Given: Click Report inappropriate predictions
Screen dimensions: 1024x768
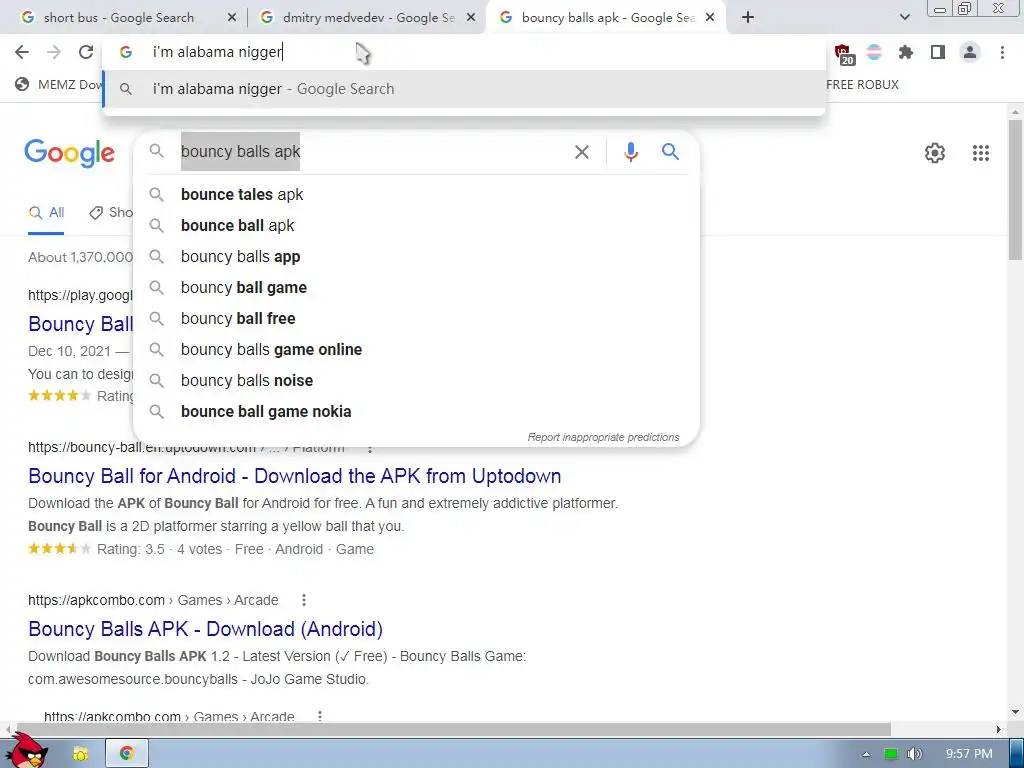Looking at the screenshot, I should click(603, 438).
